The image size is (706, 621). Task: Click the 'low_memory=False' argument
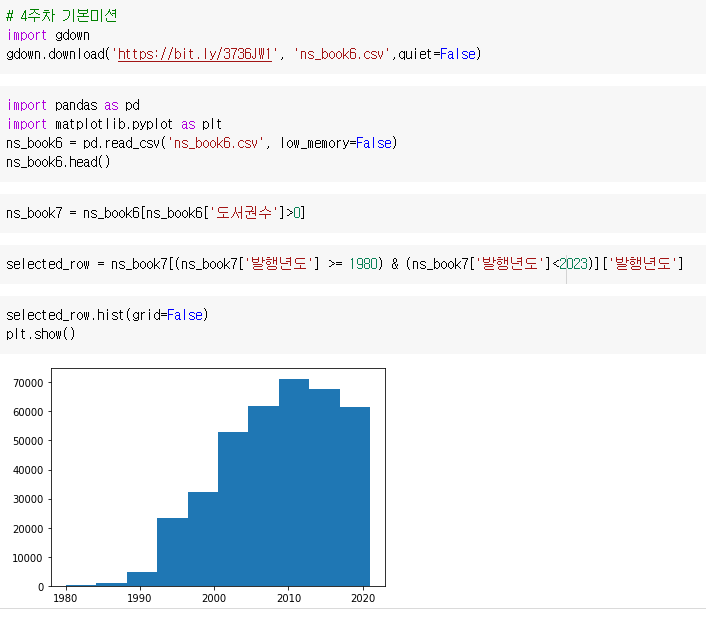pyautogui.click(x=335, y=143)
